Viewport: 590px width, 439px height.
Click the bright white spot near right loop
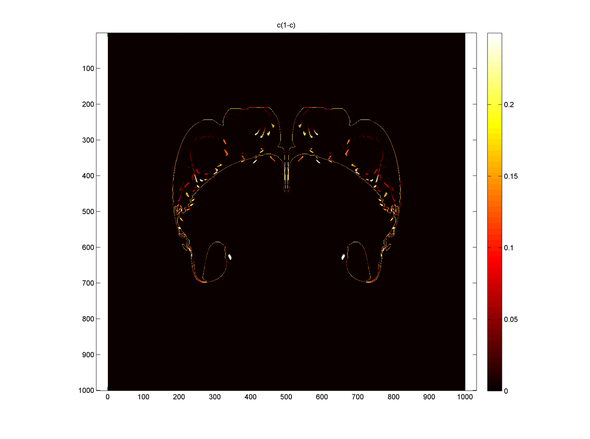click(343, 257)
